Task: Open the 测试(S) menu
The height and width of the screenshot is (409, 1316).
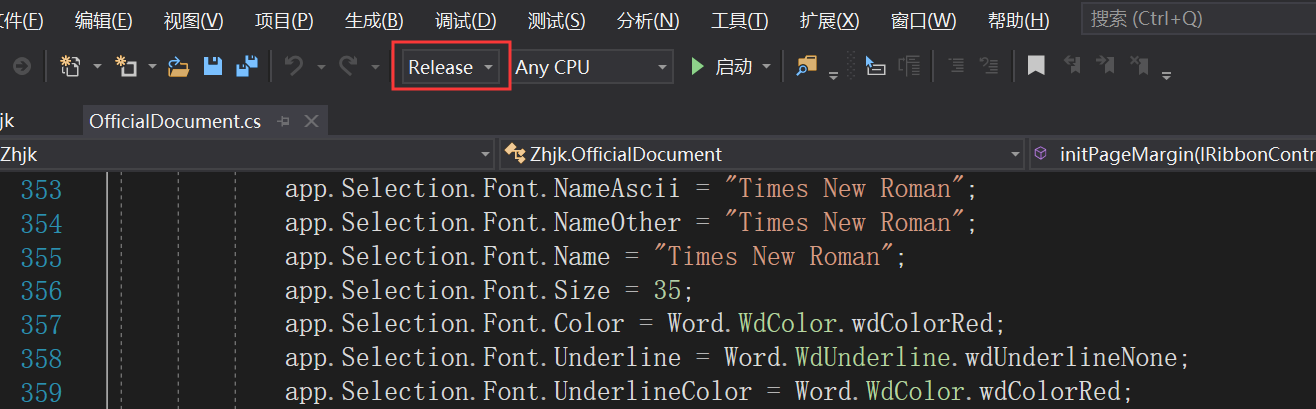Action: click(x=556, y=20)
